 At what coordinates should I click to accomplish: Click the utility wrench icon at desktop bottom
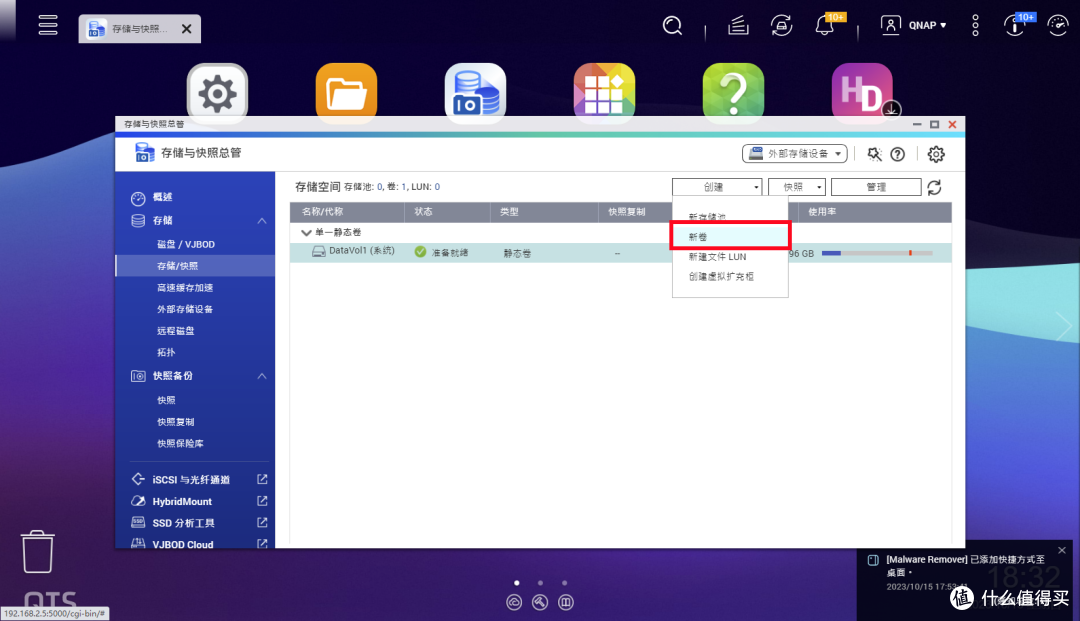tap(540, 602)
